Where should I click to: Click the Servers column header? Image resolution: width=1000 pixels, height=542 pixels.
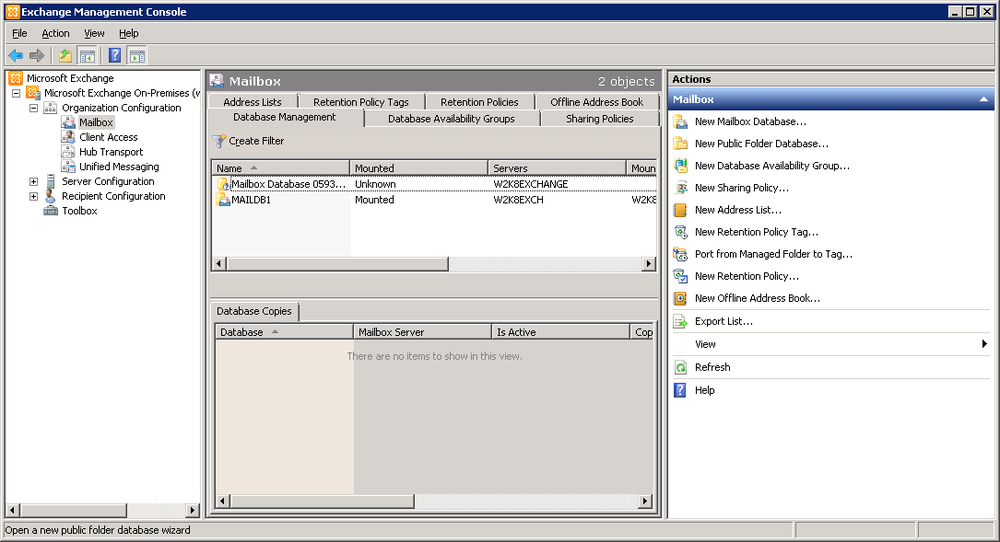point(557,168)
